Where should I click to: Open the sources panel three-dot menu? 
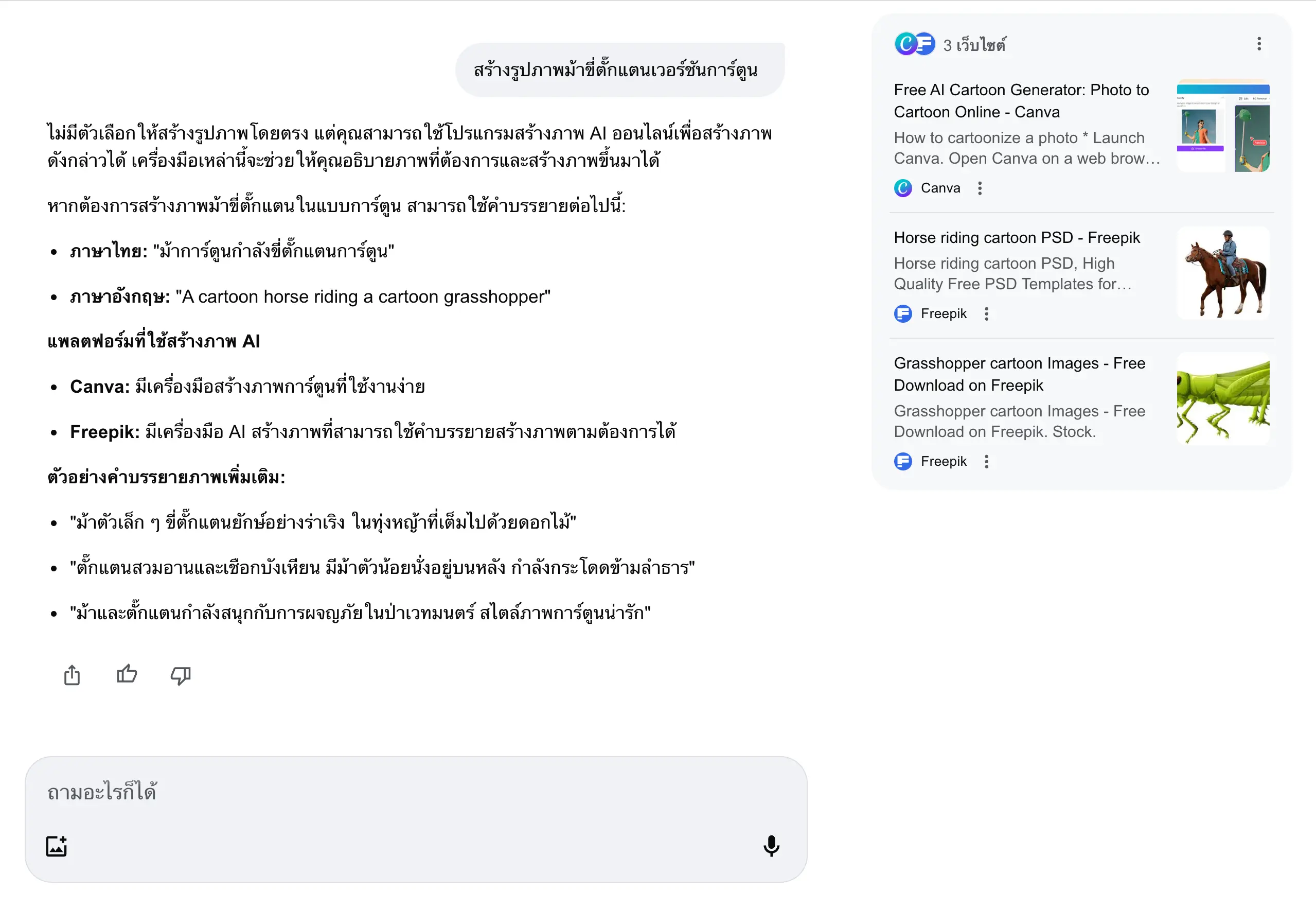(1259, 44)
